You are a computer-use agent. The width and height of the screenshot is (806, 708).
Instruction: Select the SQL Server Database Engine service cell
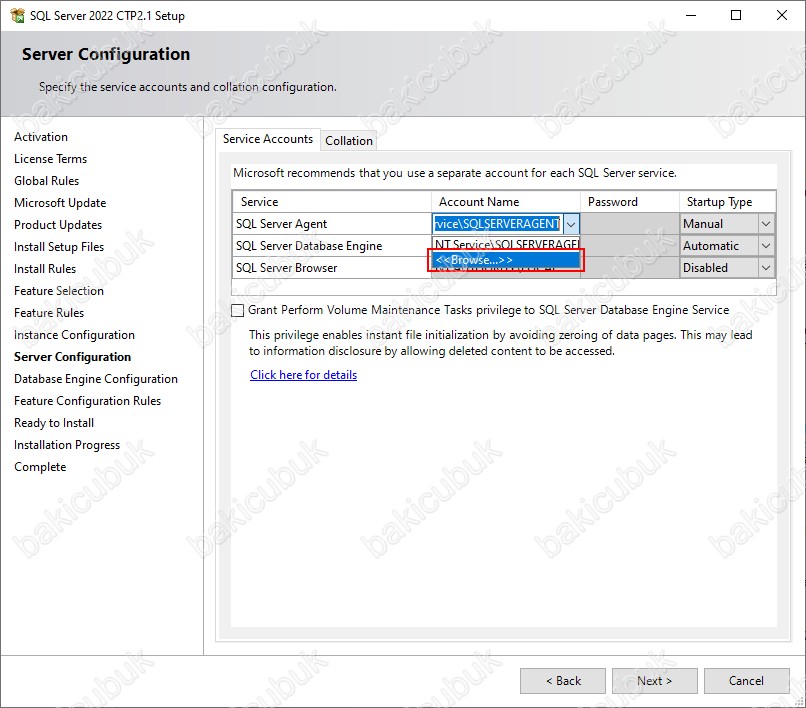(332, 246)
